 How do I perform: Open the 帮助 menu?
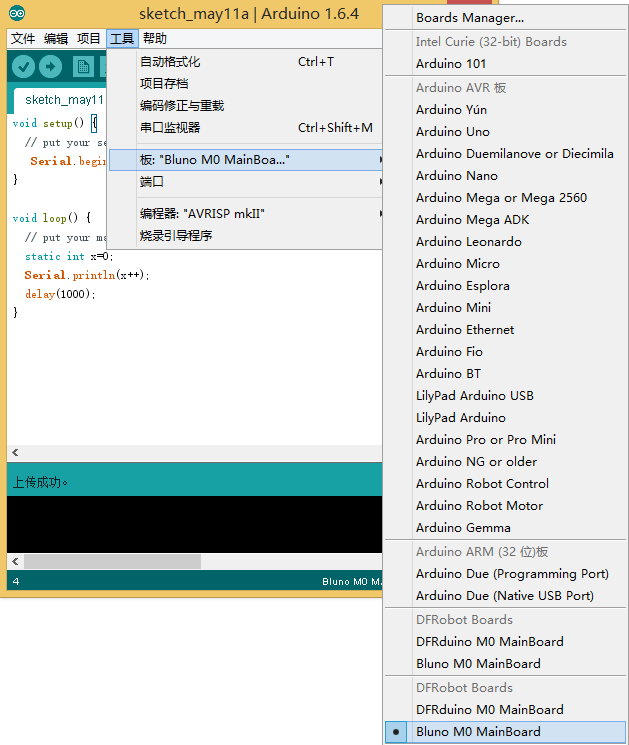coord(155,38)
